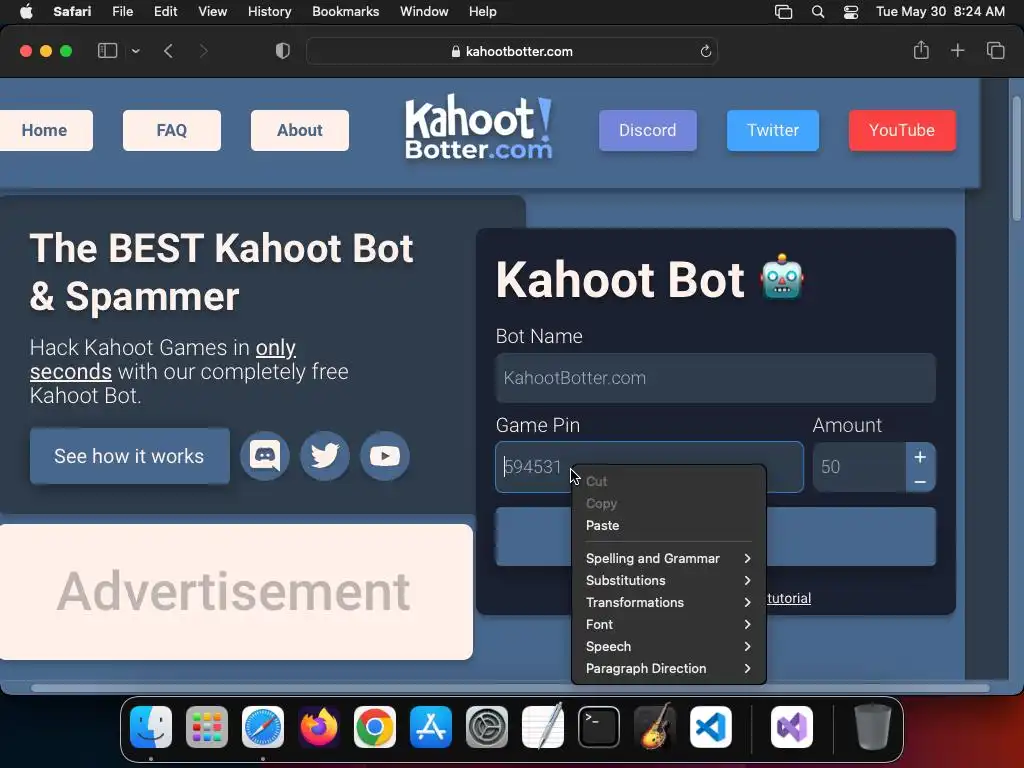Open Google Chrome from the dock
1024x768 pixels.
coord(375,727)
